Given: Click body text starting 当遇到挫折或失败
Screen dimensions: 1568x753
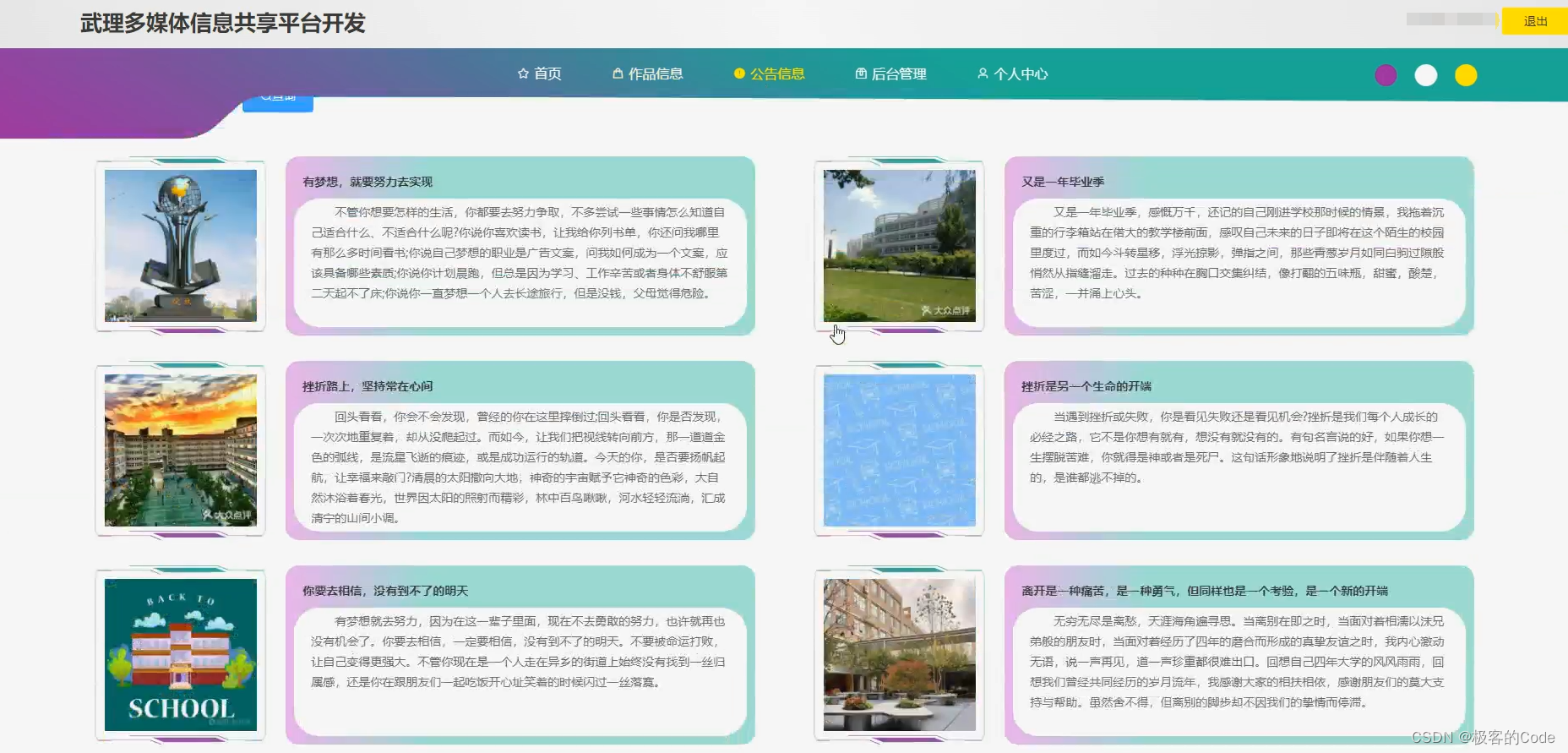Looking at the screenshot, I should pos(1238,447).
